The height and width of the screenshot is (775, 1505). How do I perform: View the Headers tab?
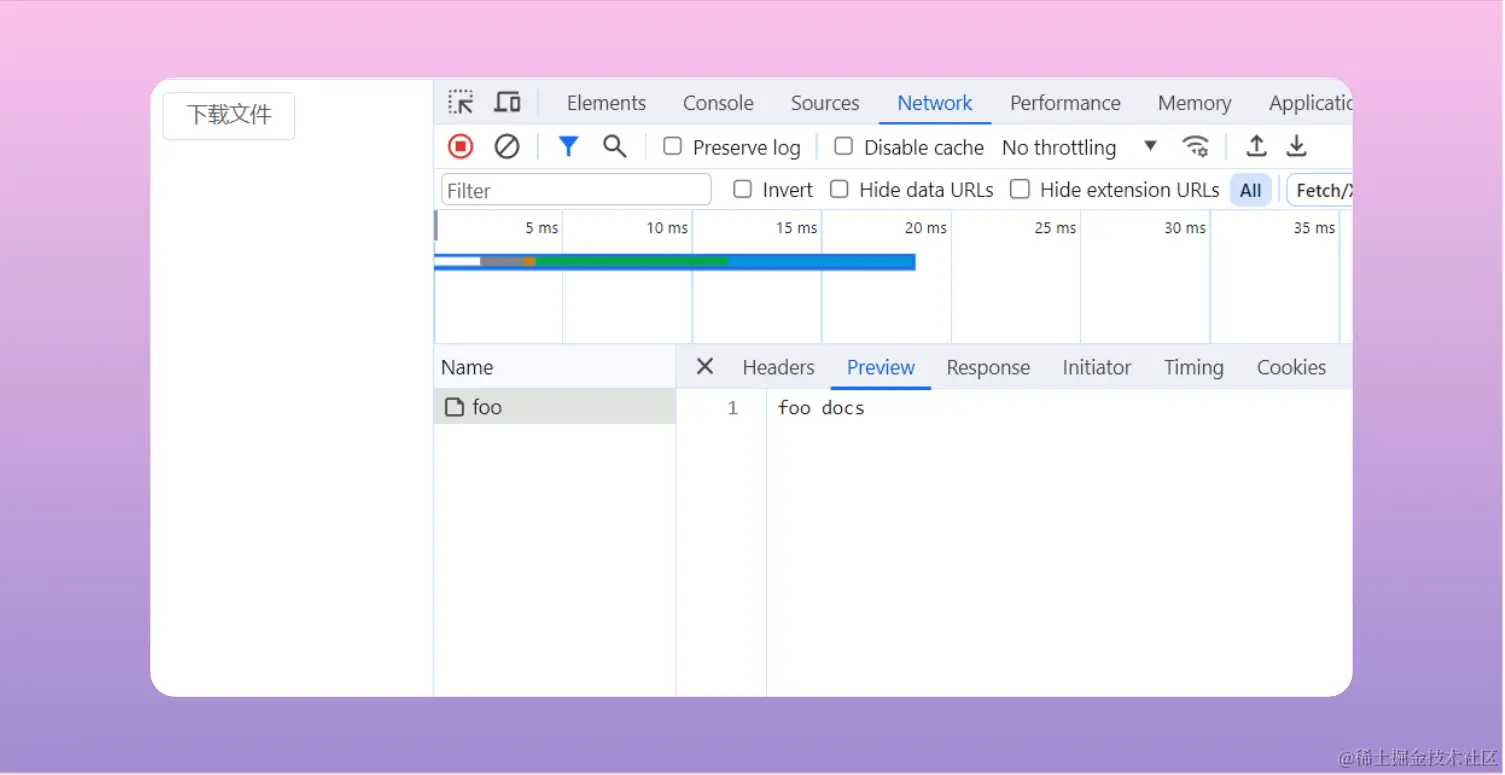point(778,368)
